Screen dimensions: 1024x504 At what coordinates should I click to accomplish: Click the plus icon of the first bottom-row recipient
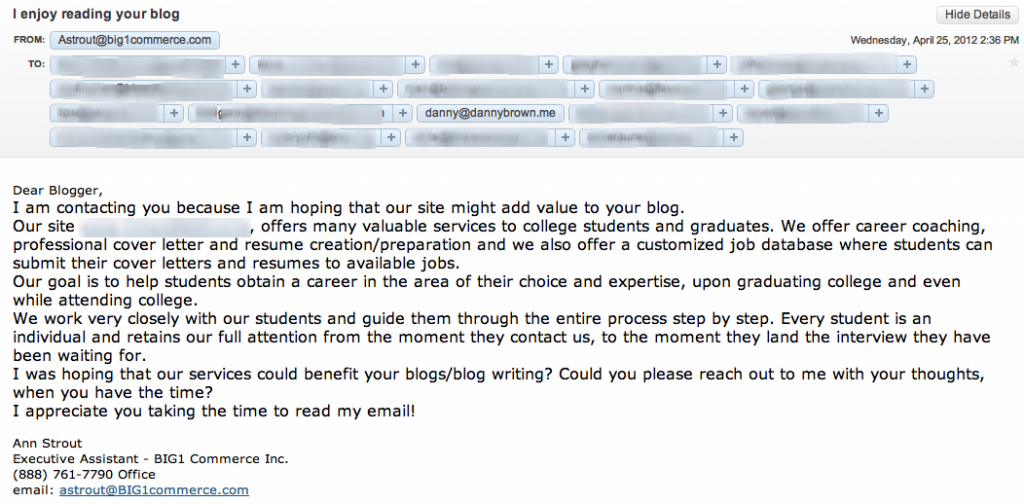[x=247, y=137]
